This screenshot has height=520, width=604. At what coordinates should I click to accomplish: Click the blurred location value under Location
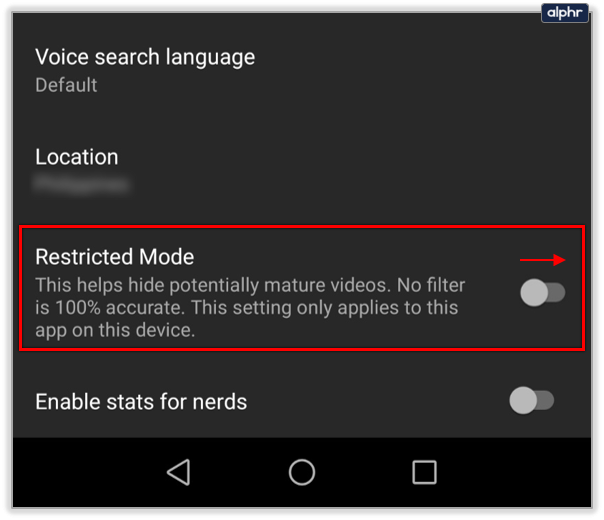(x=81, y=184)
